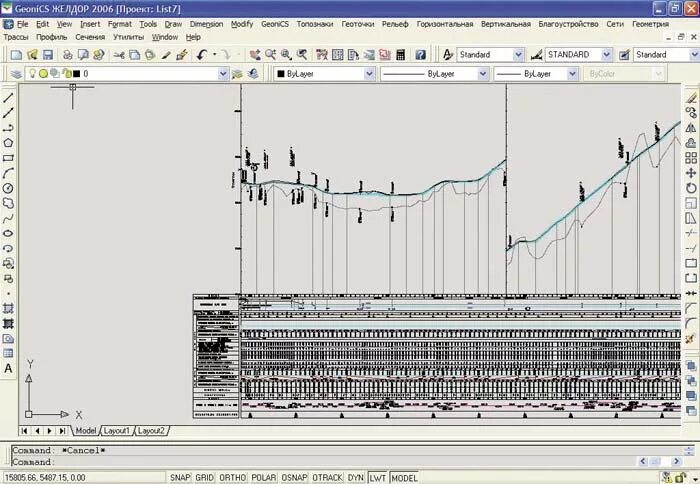Image resolution: width=700 pixels, height=484 pixels.
Task: Open the File menu
Action: pyautogui.click(x=22, y=24)
